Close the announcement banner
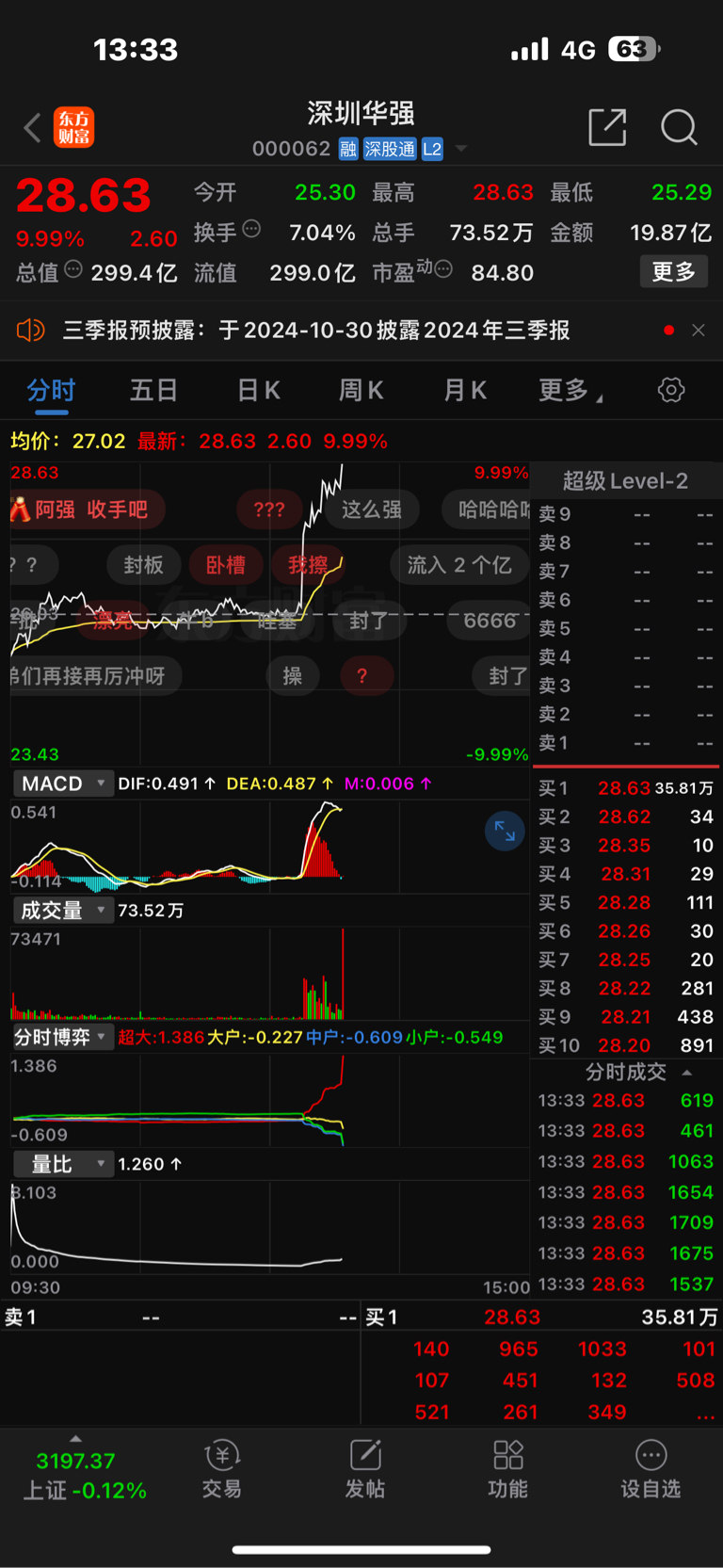723x1568 pixels. click(x=699, y=330)
